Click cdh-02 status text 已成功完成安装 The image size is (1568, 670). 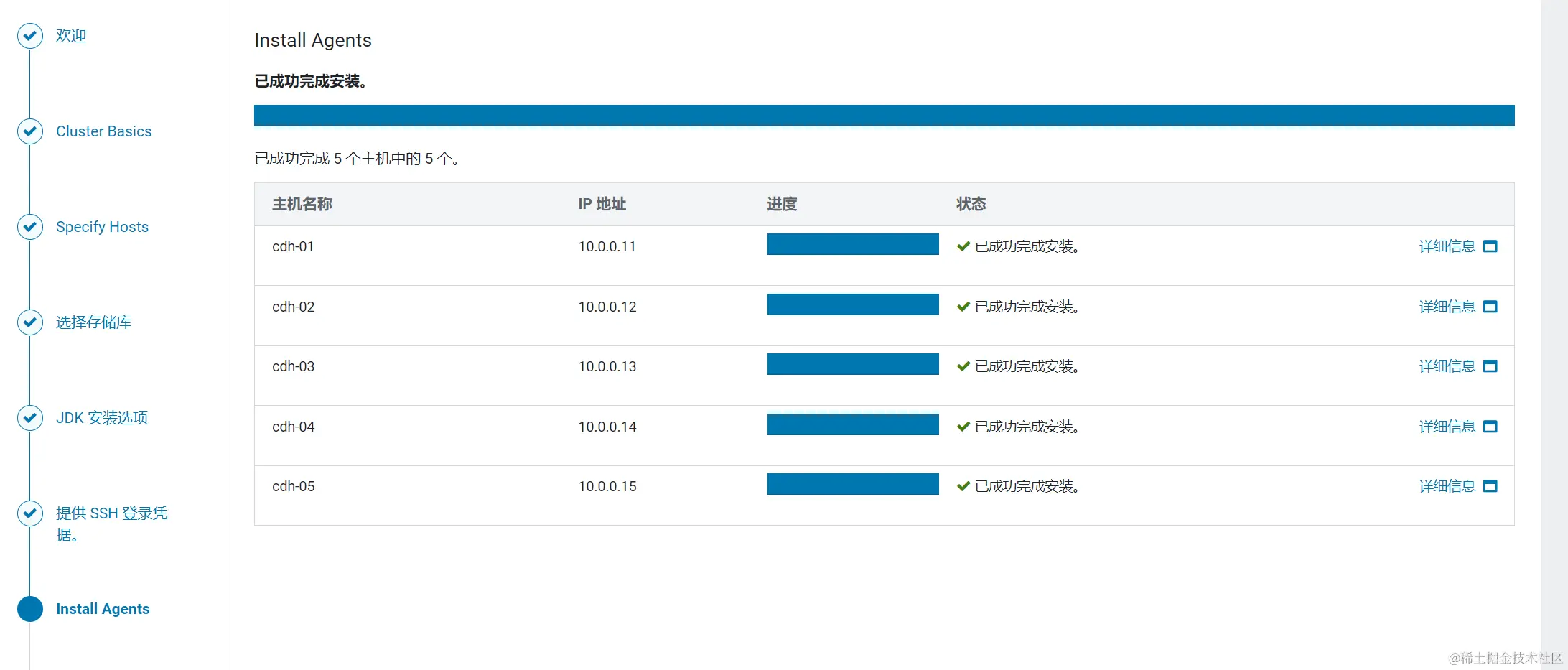[1027, 307]
